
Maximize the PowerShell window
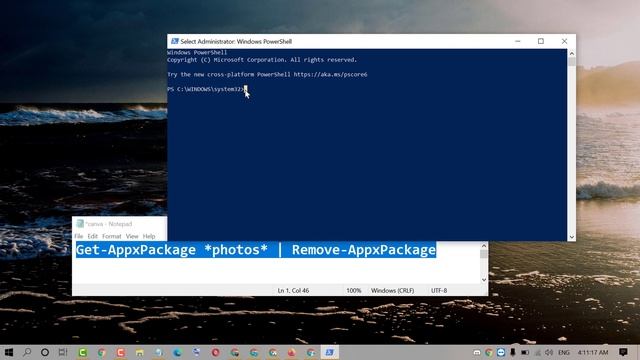(x=541, y=41)
